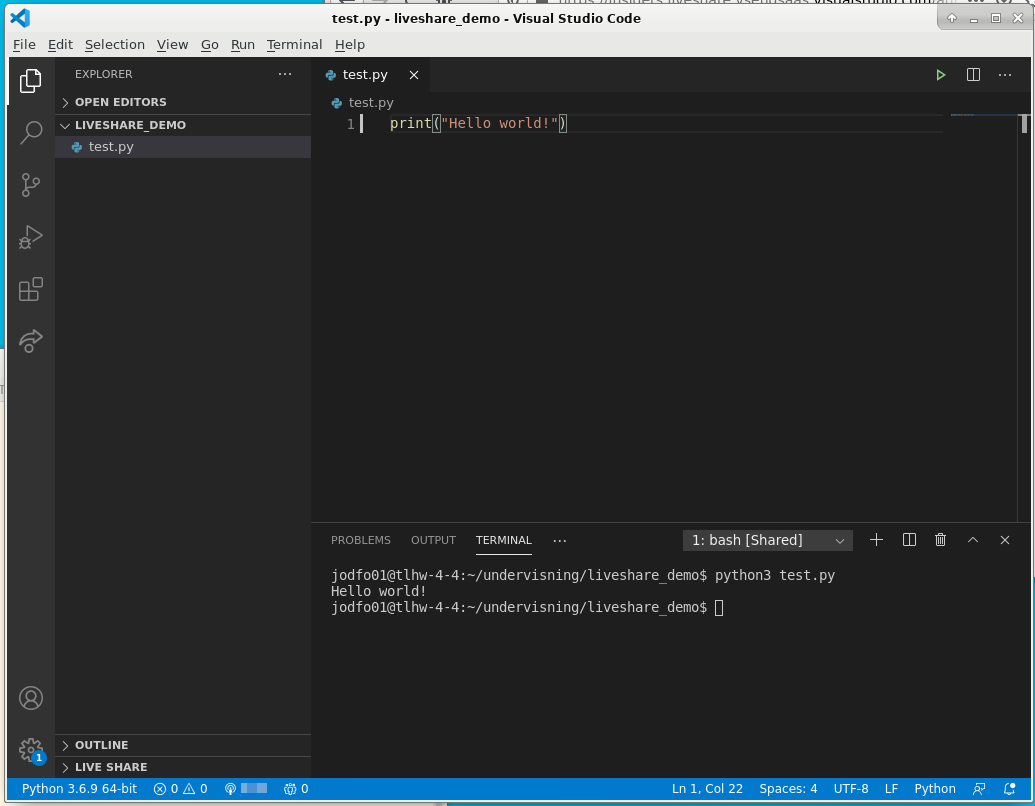
Task: Open errors and warnings count in status bar
Action: click(180, 789)
